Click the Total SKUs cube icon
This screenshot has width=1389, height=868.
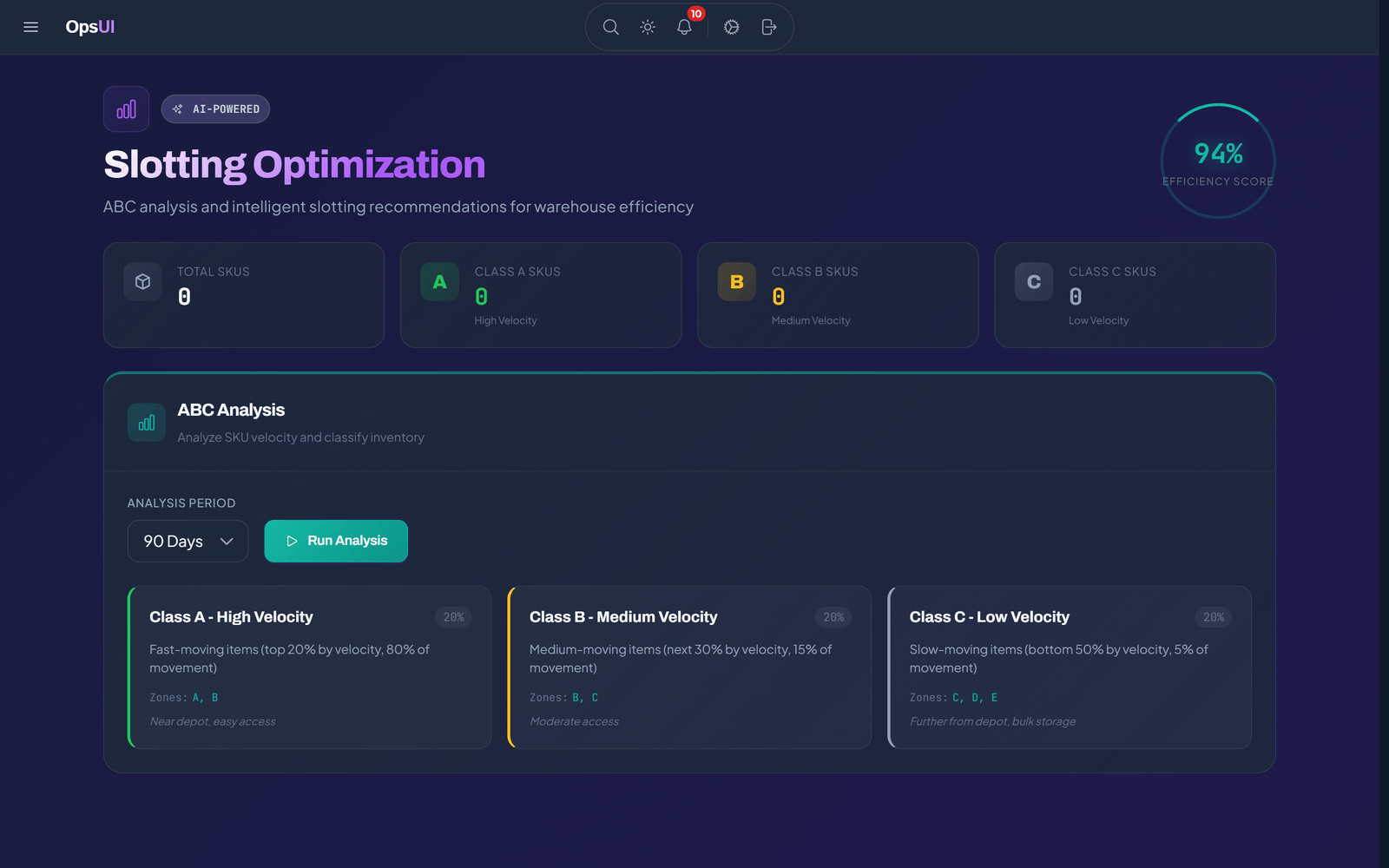(143, 282)
